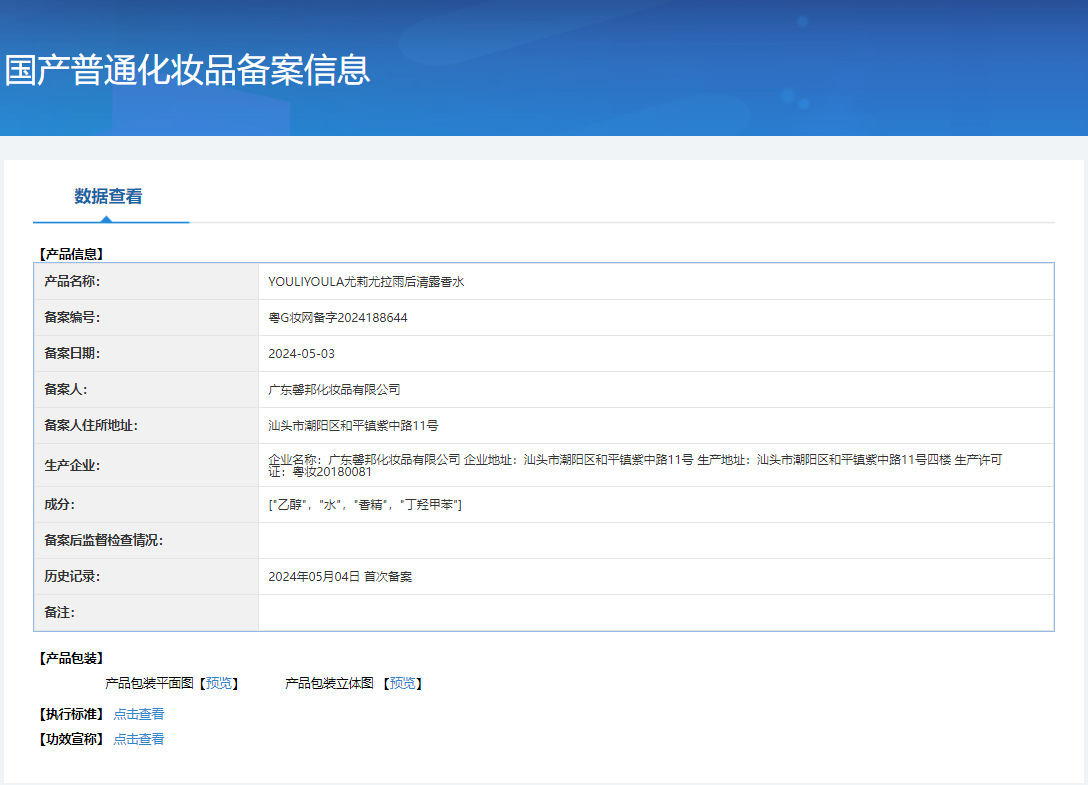Click the 生产企业 row label
The width and height of the screenshot is (1088, 785).
(x=72, y=465)
